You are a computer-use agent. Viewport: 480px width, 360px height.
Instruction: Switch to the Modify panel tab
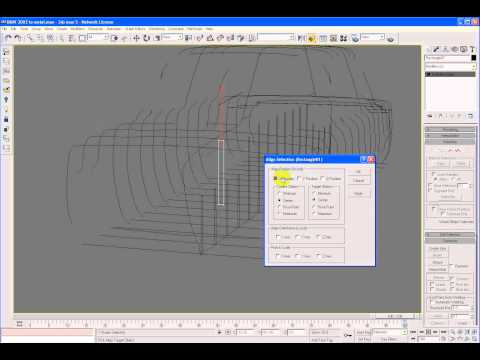click(x=437, y=49)
